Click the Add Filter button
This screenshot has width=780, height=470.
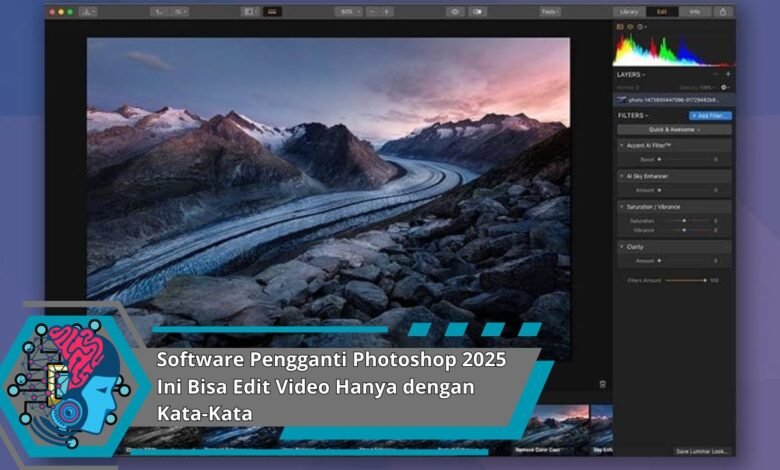tap(710, 116)
